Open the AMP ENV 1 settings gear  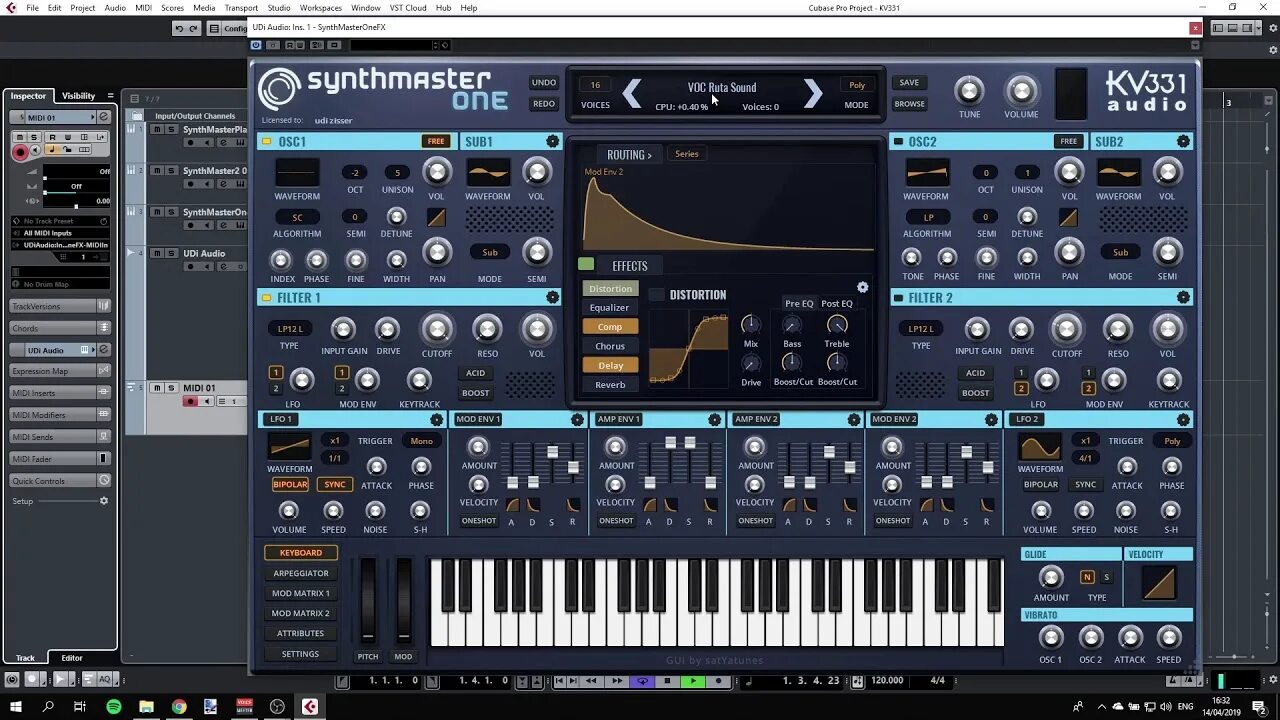pyautogui.click(x=714, y=419)
